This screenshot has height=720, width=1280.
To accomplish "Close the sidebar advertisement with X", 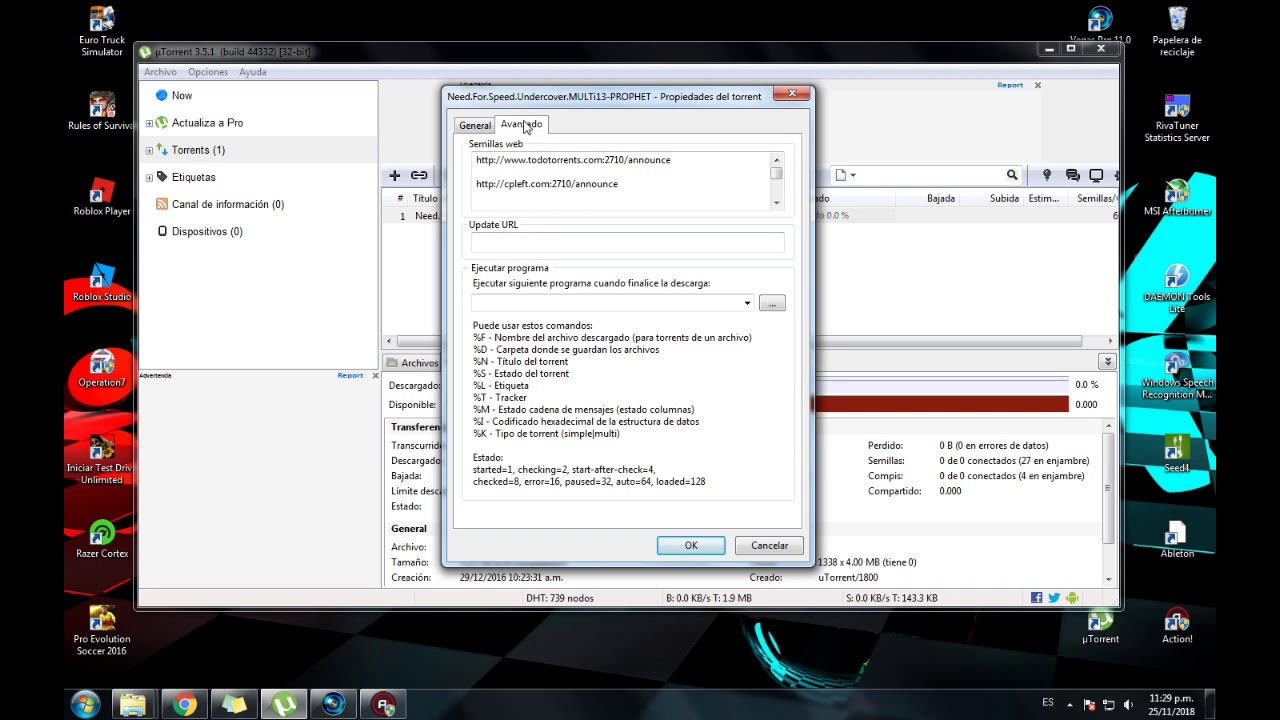I will tap(375, 375).
